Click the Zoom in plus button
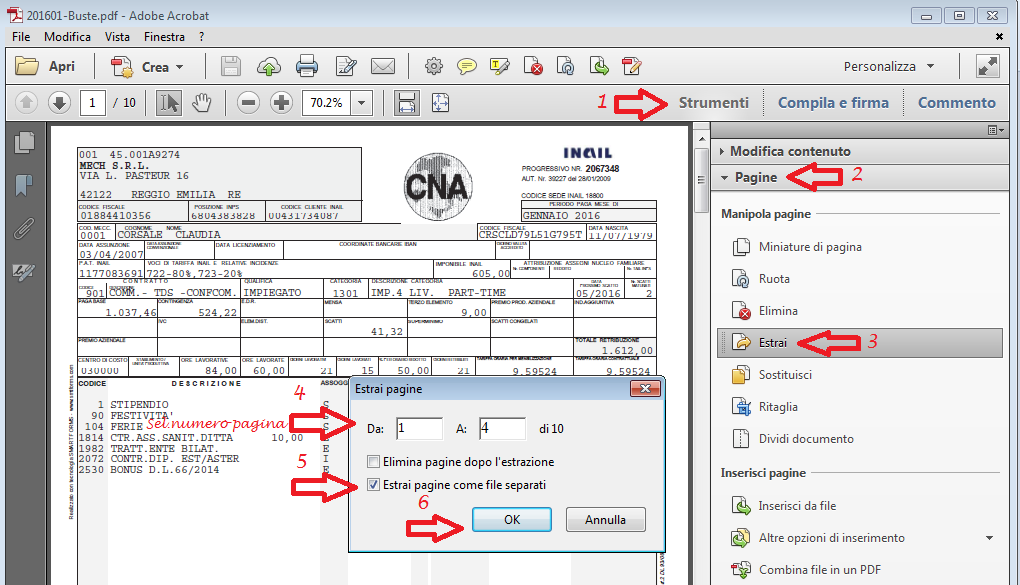The height and width of the screenshot is (585, 1020). click(x=281, y=102)
